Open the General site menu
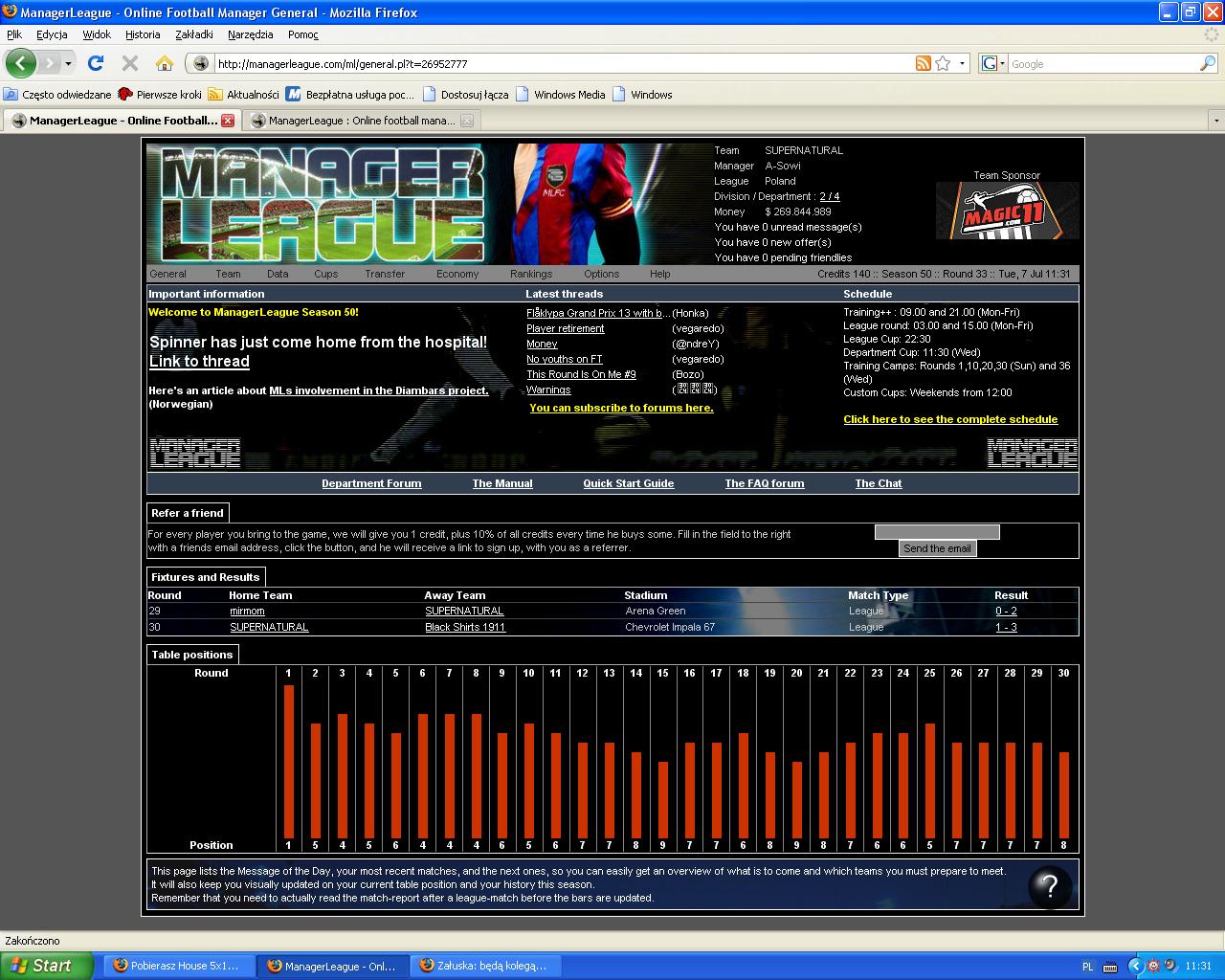This screenshot has height=980, width=1225. [x=167, y=274]
